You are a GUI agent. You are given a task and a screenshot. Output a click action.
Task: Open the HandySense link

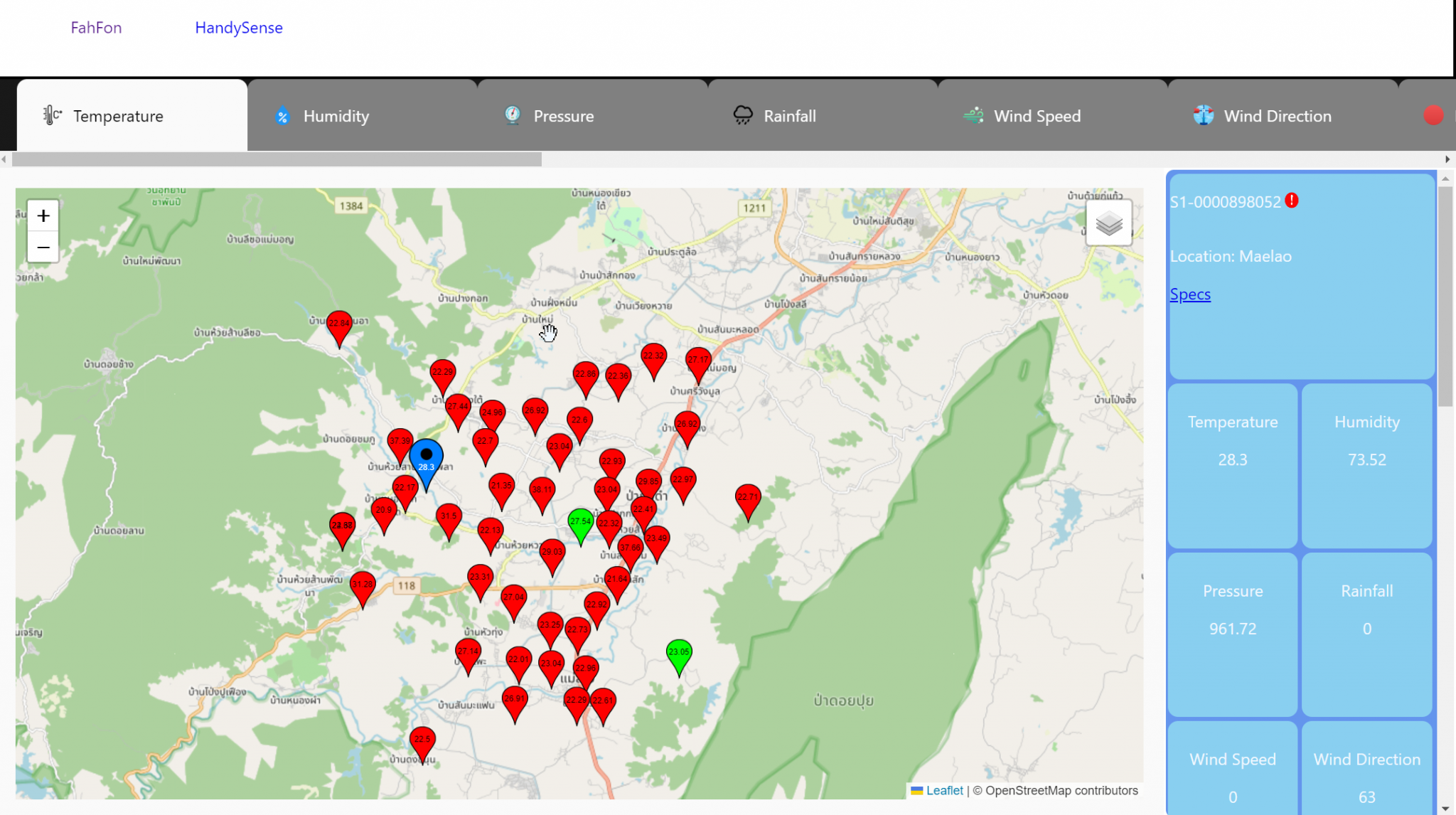tap(239, 28)
